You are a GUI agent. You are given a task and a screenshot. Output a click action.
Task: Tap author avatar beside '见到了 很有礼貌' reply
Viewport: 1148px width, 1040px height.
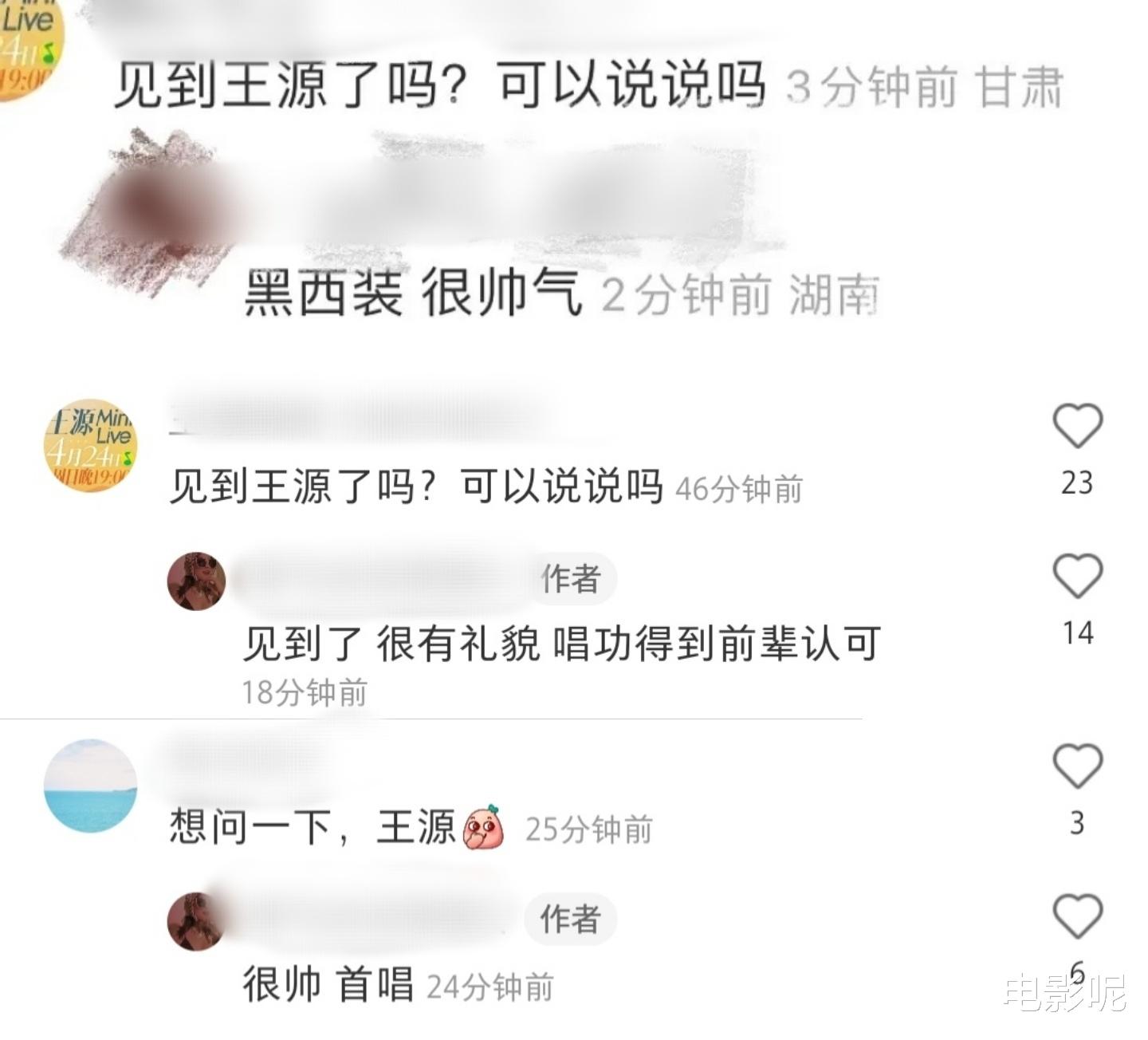pyautogui.click(x=196, y=581)
